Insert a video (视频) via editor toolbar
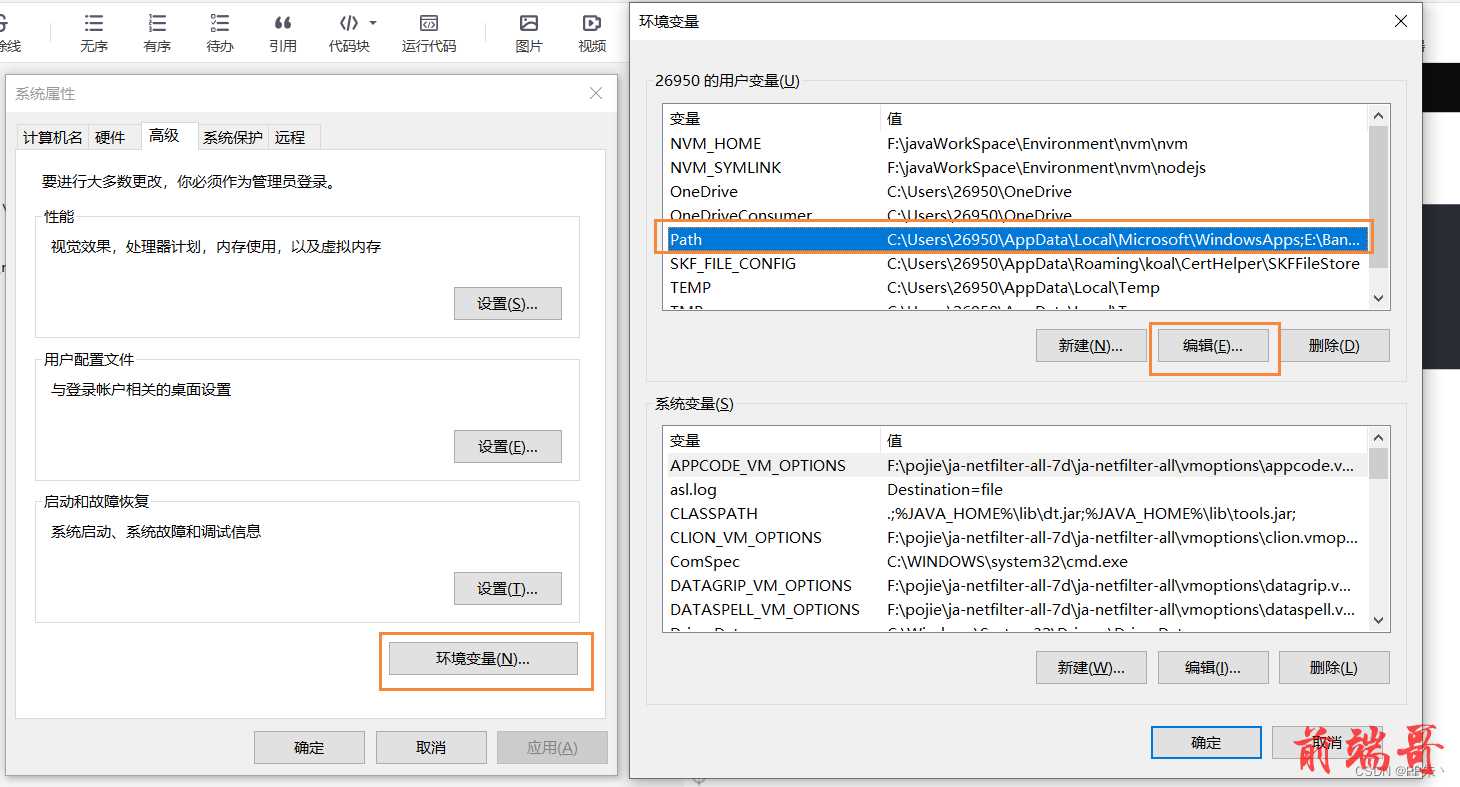Image resolution: width=1460 pixels, height=787 pixels. (x=592, y=33)
